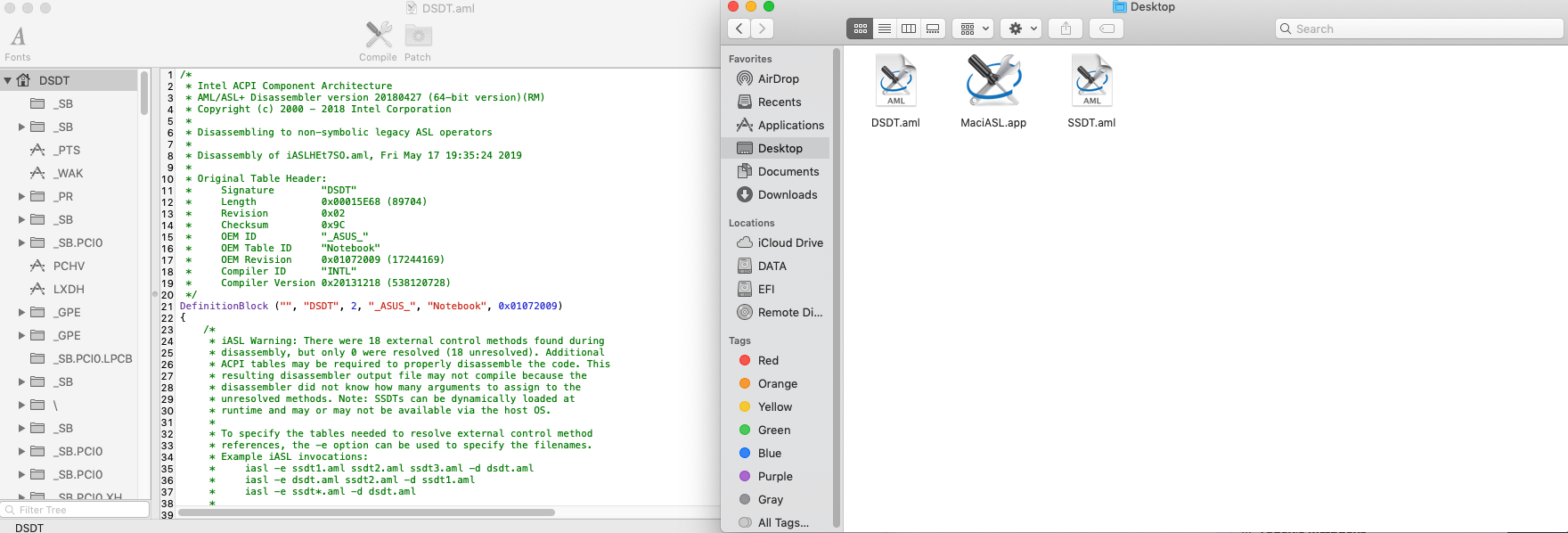Switch Finder to column view
This screenshot has width=1568, height=533.
(x=909, y=29)
